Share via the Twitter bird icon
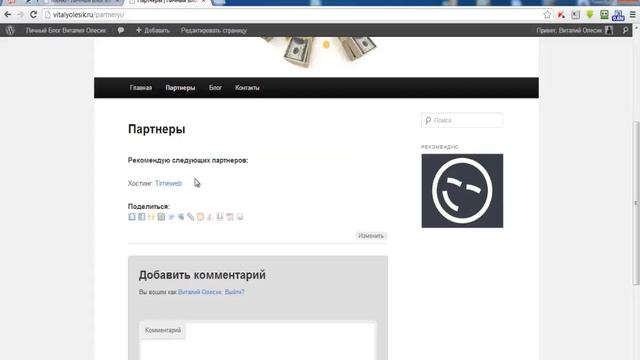This screenshot has height=360, width=640. (171, 217)
